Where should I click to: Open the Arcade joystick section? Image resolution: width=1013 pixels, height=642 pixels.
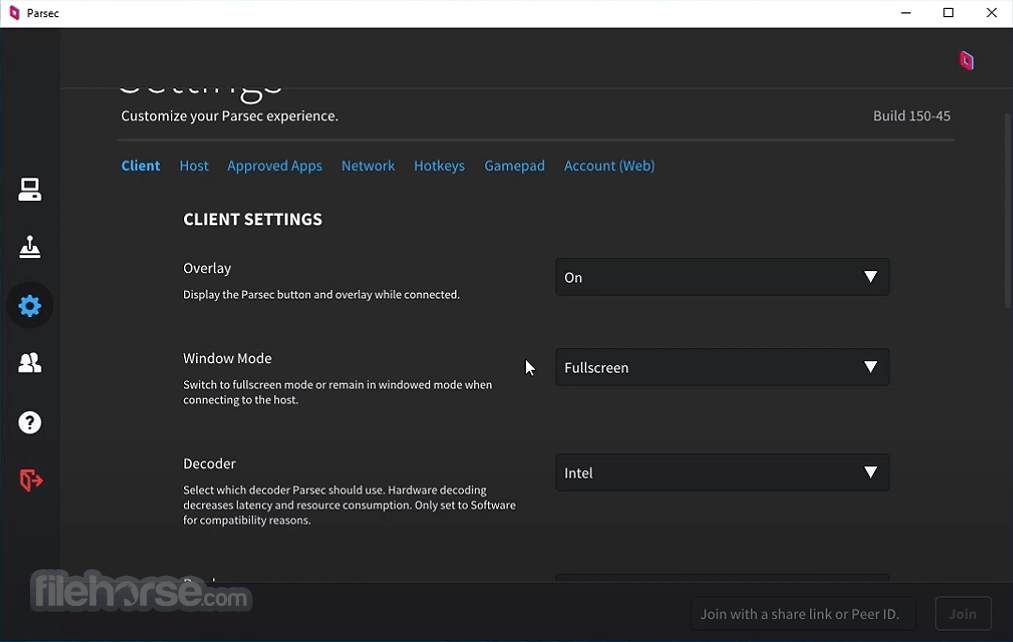click(30, 247)
